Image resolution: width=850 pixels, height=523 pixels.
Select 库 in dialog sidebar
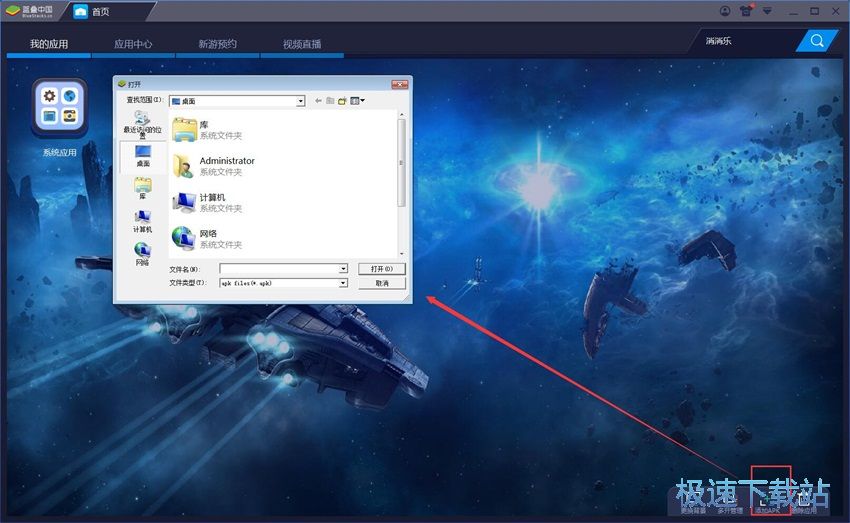tap(143, 189)
